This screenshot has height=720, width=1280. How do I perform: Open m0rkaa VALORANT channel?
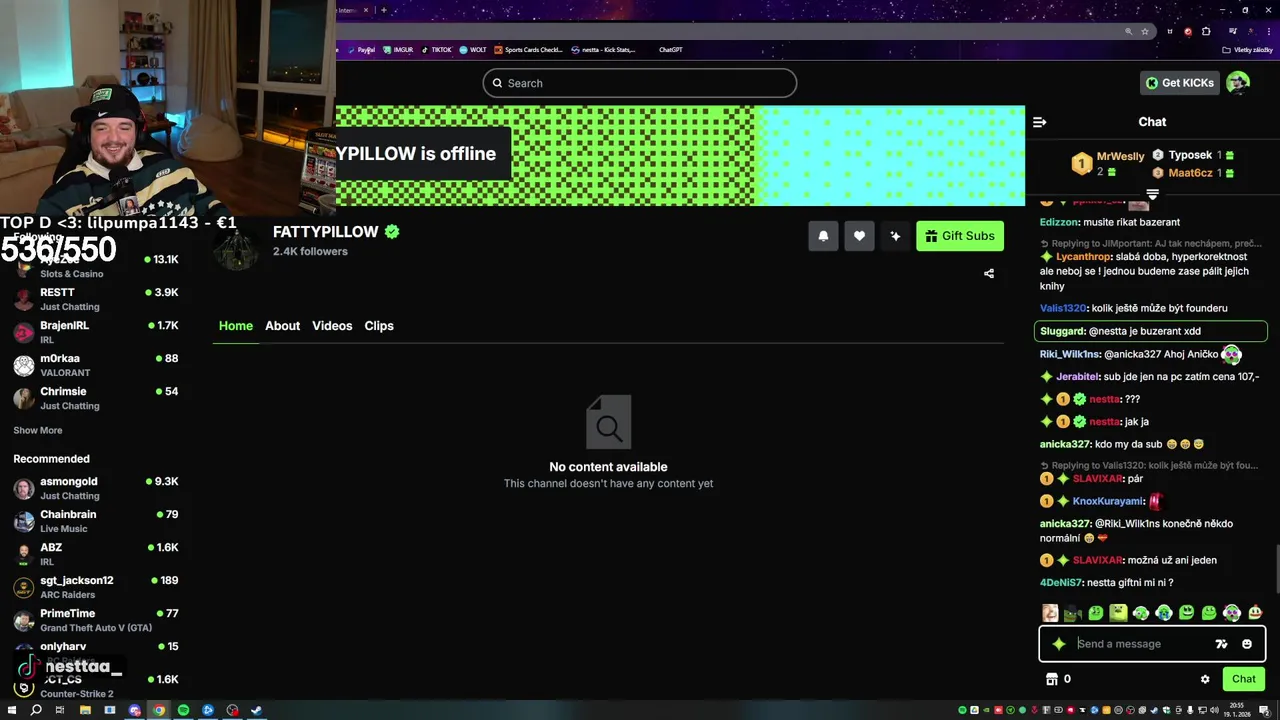[97, 365]
